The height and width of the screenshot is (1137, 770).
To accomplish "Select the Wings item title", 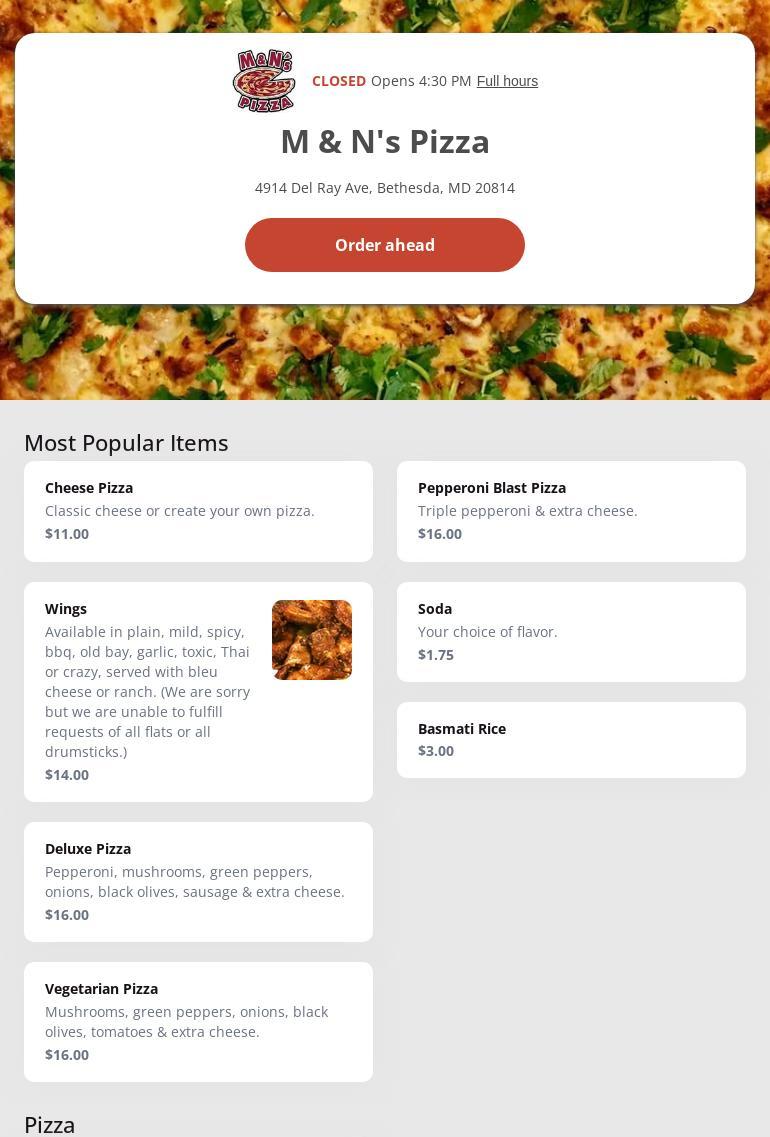I will [x=66, y=609].
